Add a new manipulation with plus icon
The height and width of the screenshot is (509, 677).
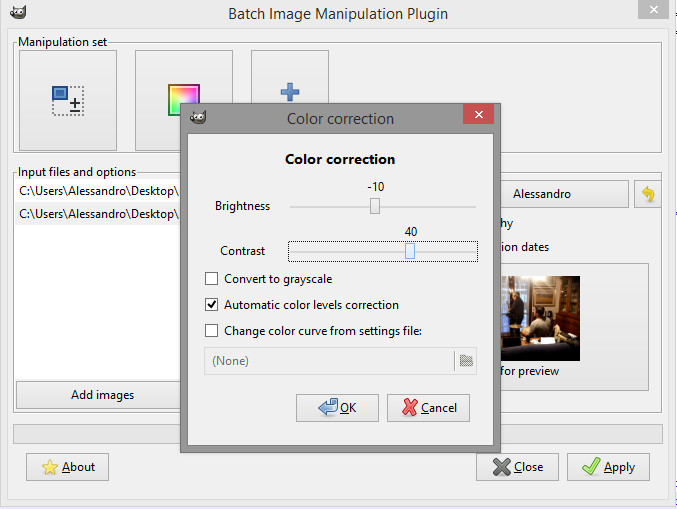290,92
